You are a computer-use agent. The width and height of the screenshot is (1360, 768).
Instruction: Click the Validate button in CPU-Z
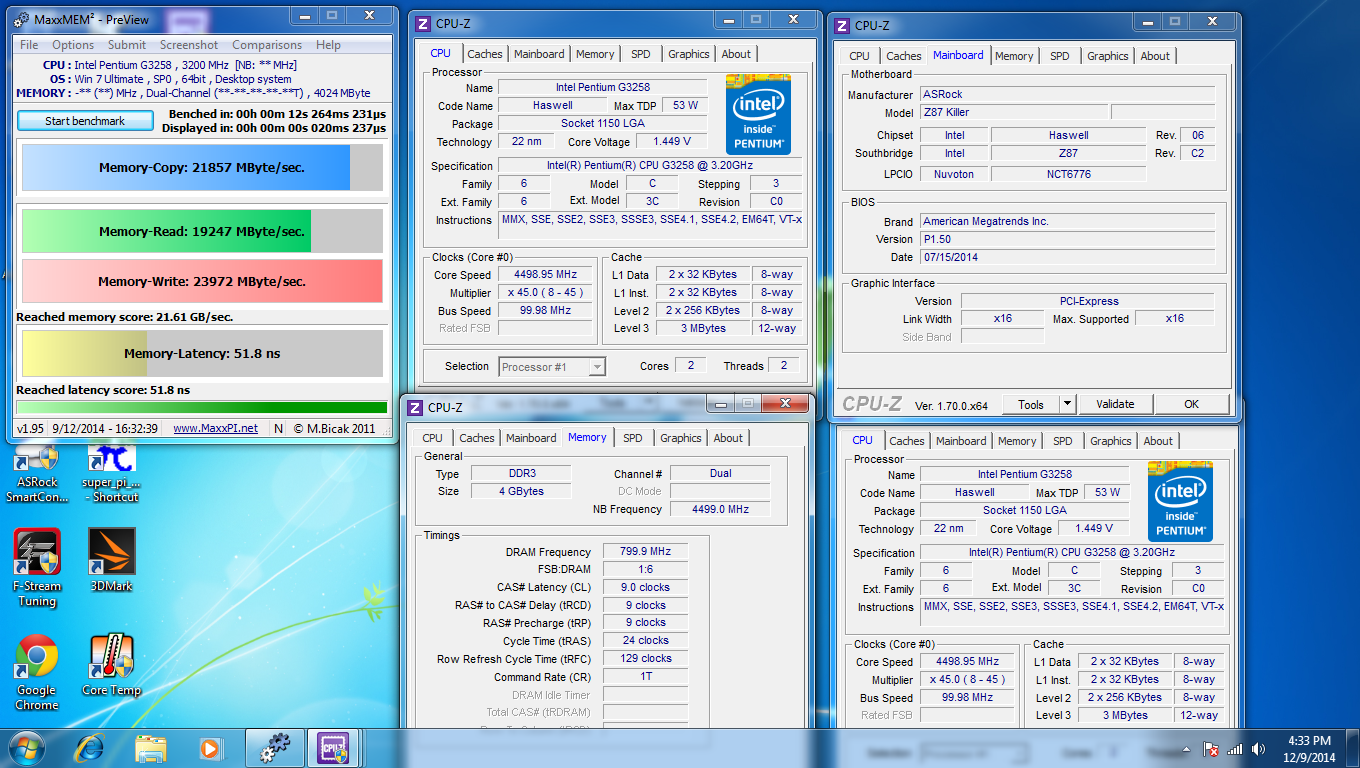point(1115,404)
